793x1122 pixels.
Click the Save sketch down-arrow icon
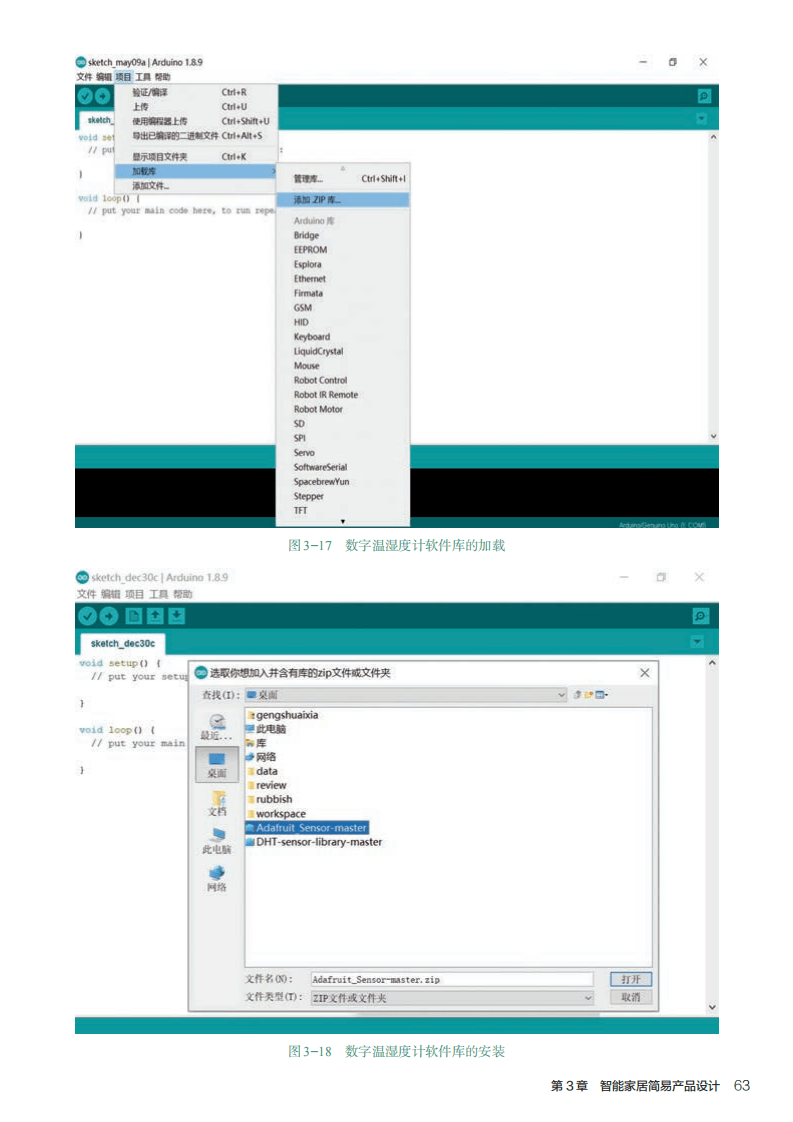pyautogui.click(x=177, y=617)
